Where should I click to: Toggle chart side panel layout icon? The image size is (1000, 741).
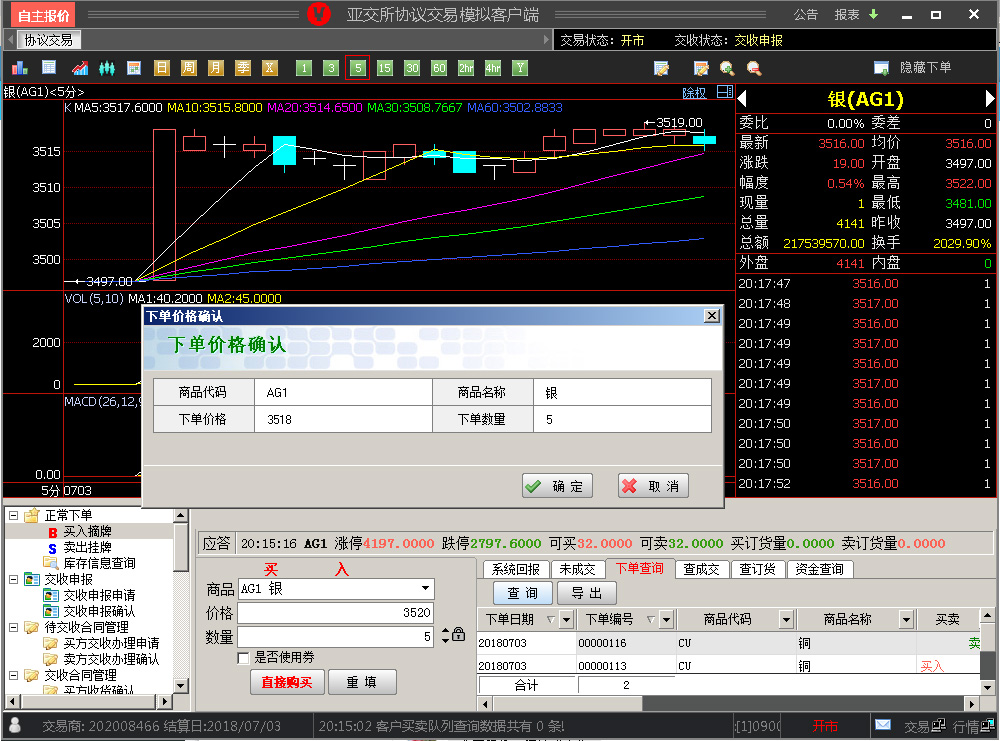pos(724,92)
